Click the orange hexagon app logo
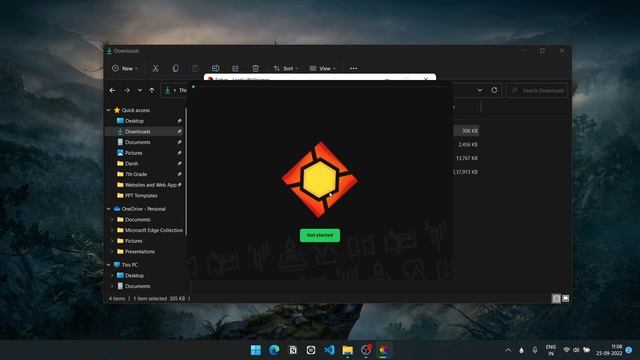Viewport: 640px width, 360px height. [320, 179]
